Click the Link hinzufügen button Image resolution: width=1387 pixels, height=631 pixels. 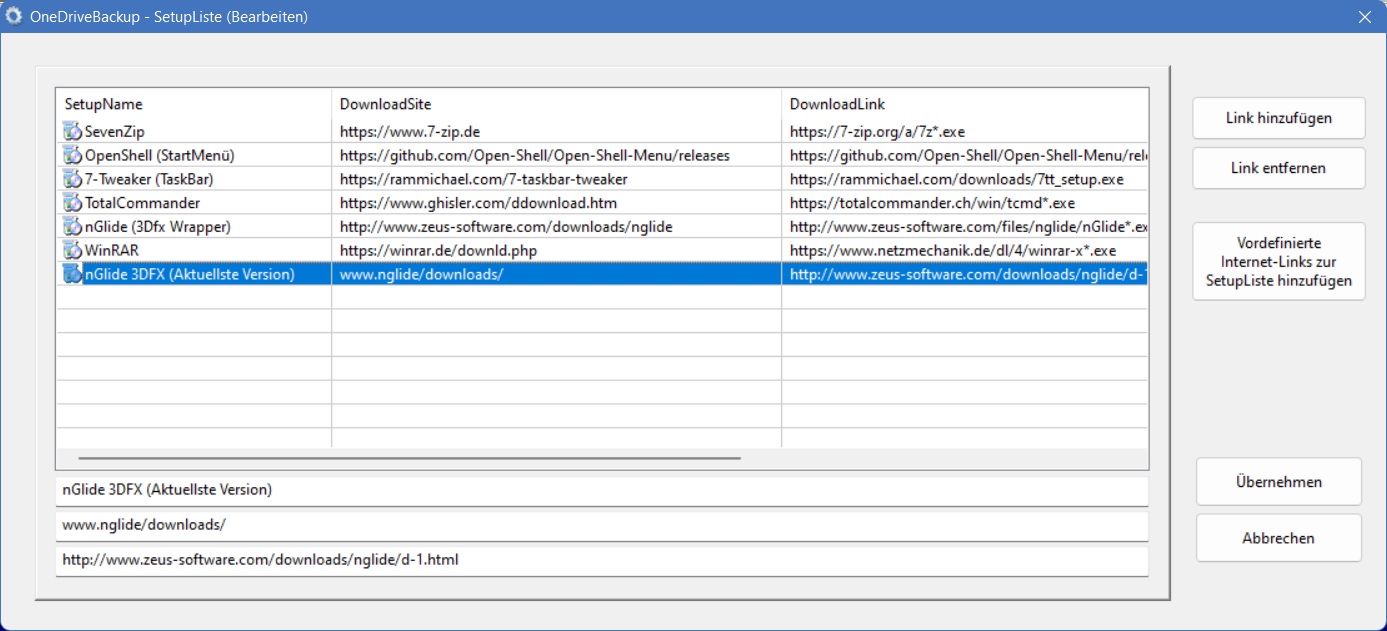pyautogui.click(x=1279, y=118)
